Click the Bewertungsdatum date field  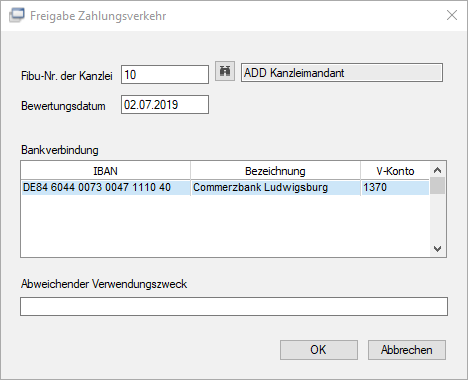click(165, 105)
